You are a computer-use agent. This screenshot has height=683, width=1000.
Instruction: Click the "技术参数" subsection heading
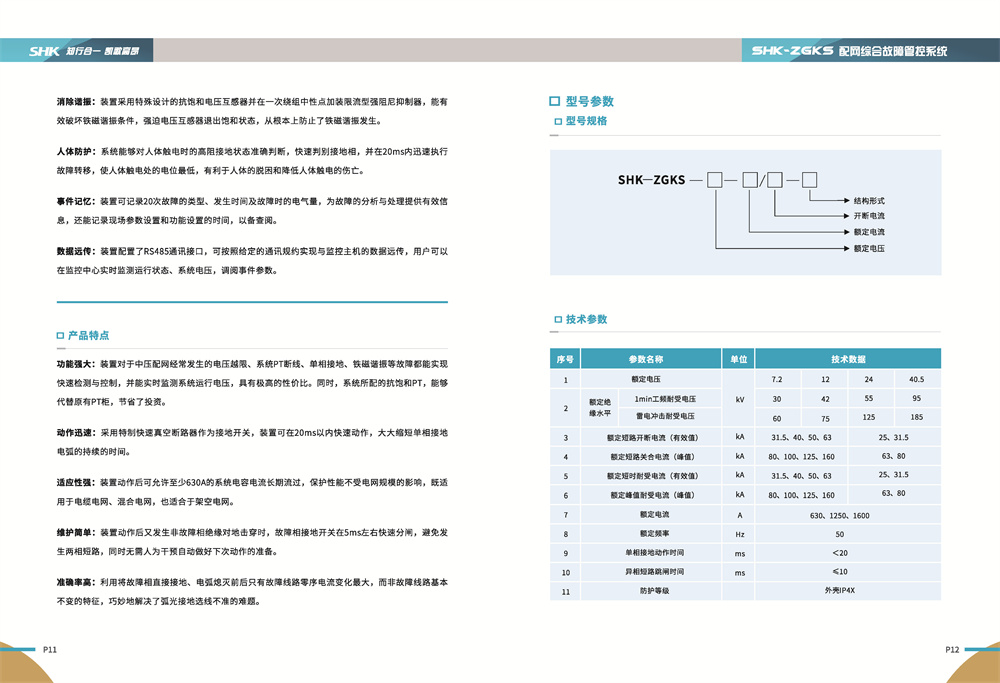(x=586, y=319)
